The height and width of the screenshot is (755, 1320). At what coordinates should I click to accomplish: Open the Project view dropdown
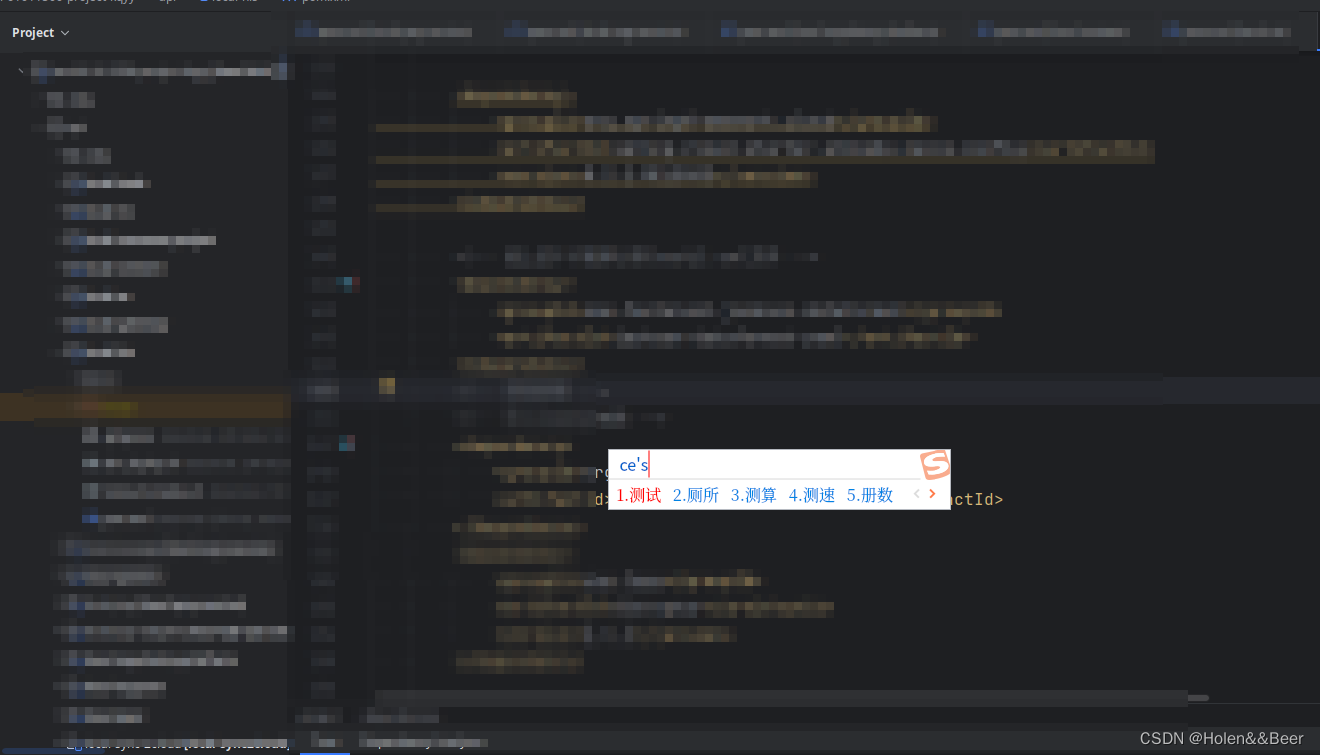coord(41,33)
